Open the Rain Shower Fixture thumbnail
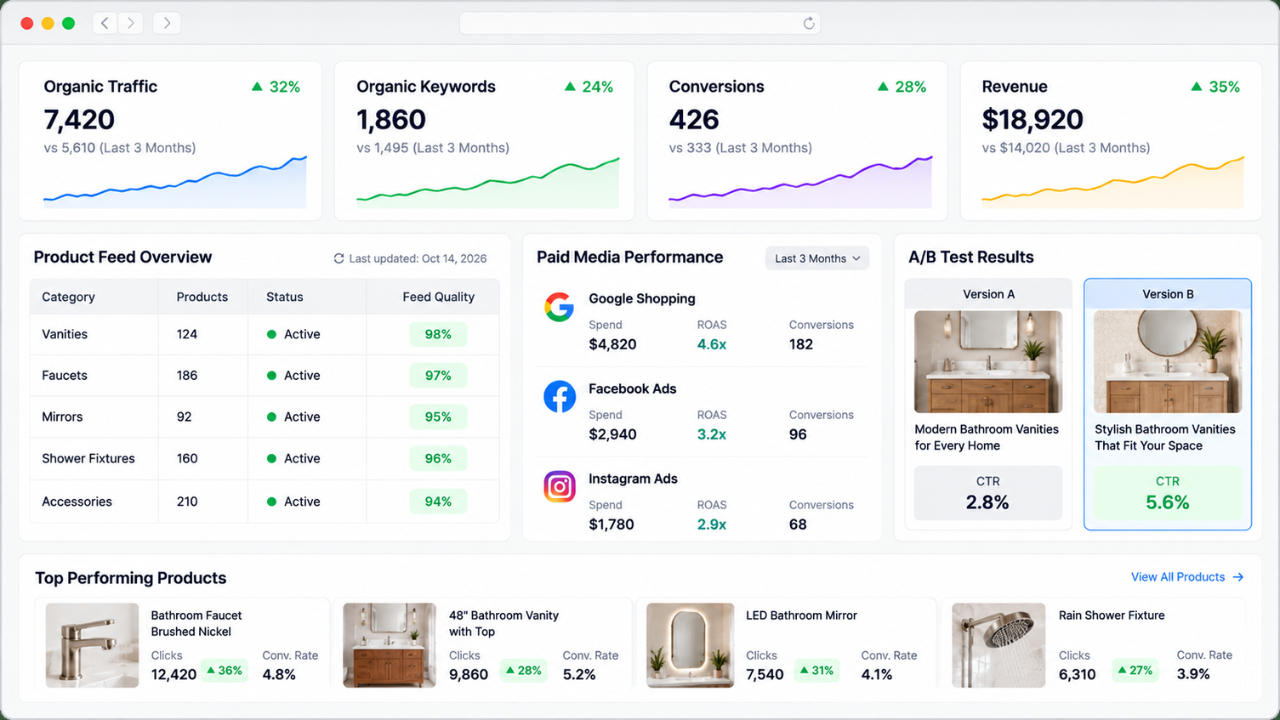Screen dimensions: 1280x720 (998, 644)
